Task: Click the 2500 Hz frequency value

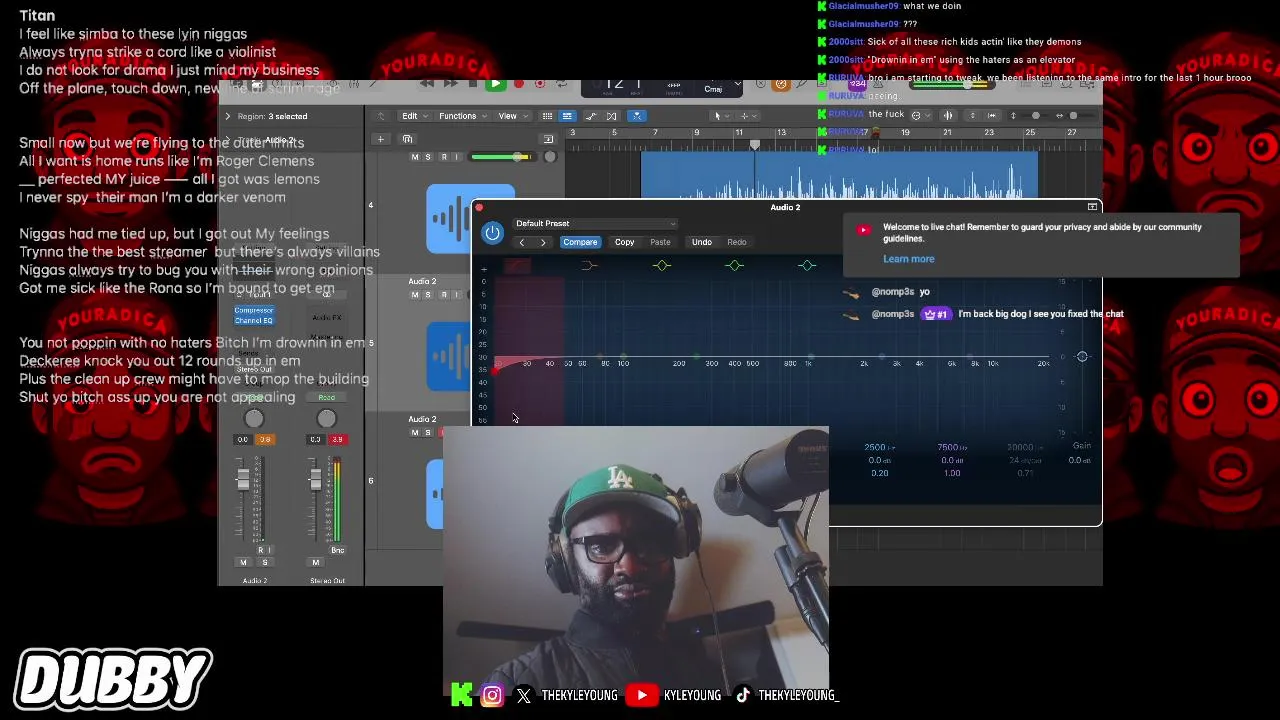Action: [880, 448]
